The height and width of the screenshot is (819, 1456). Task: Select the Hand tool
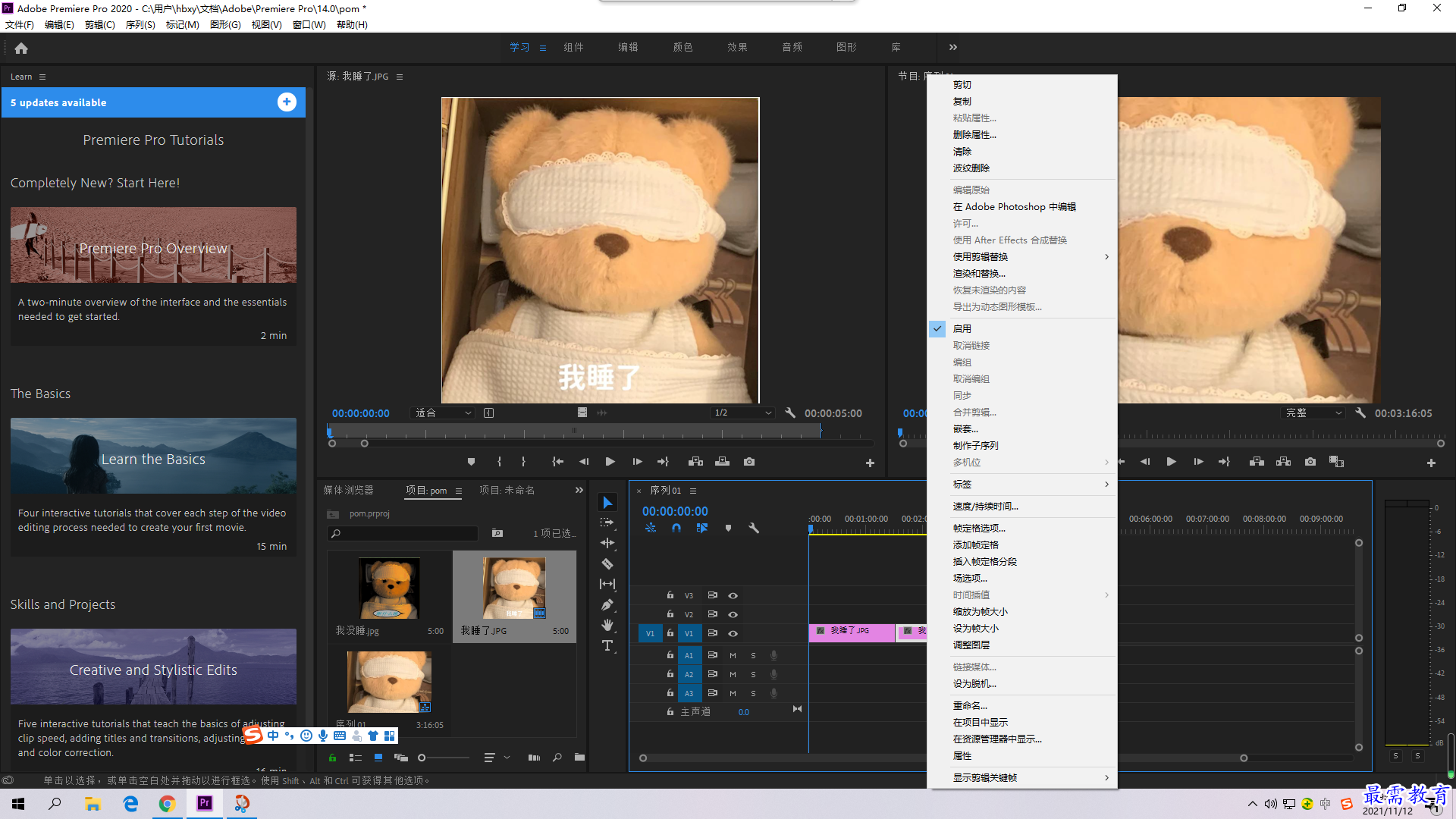click(607, 625)
